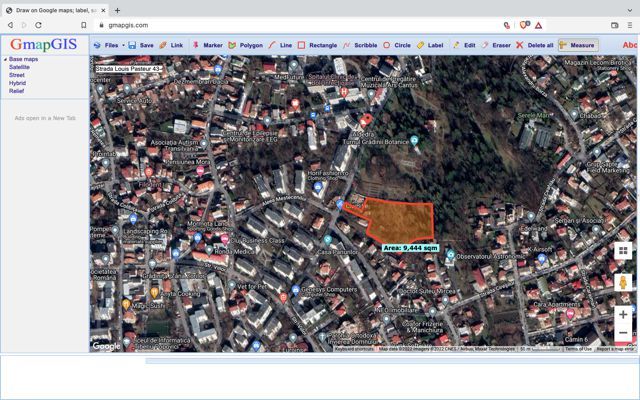Click the Brave Rewards triangle icon
640x400 pixels.
[539, 25]
